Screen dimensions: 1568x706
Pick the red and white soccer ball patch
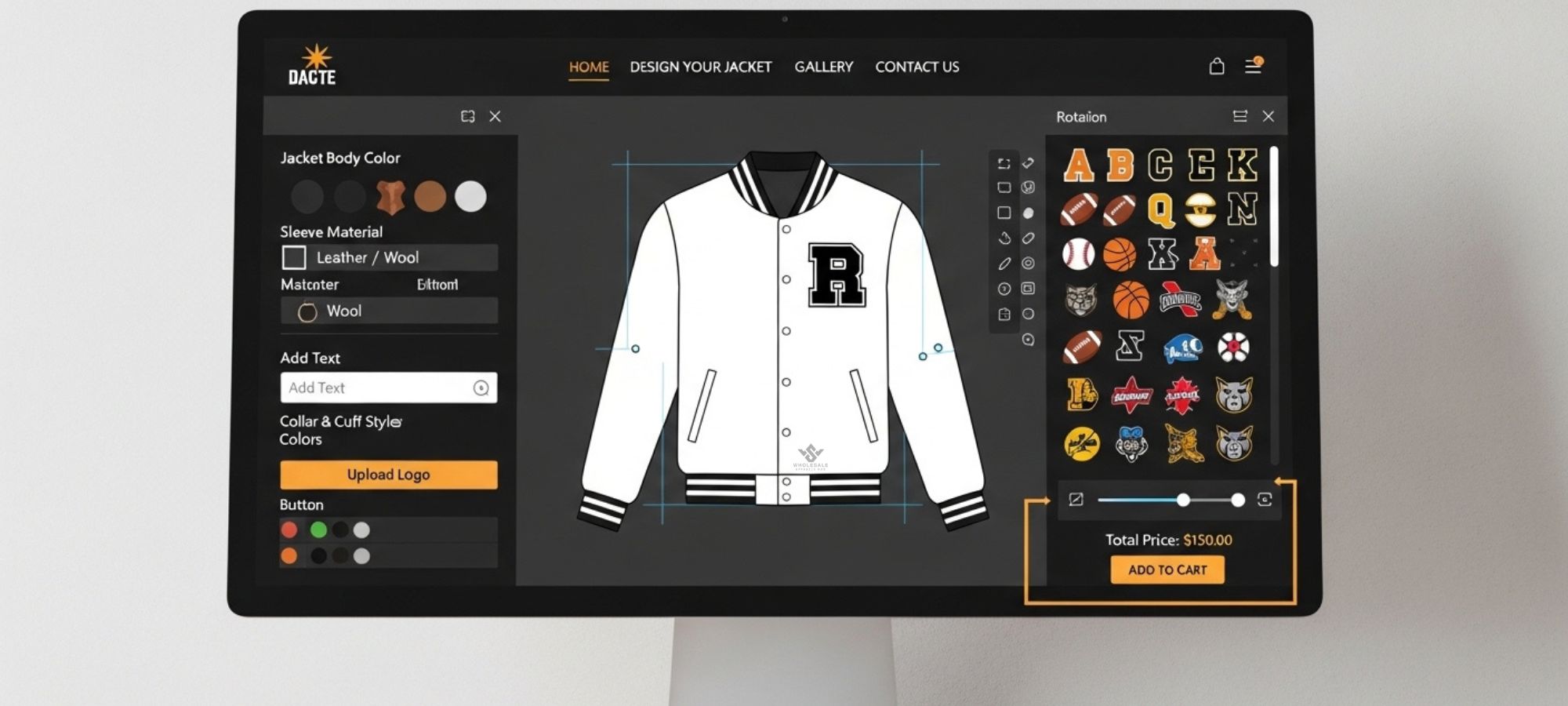(1233, 347)
